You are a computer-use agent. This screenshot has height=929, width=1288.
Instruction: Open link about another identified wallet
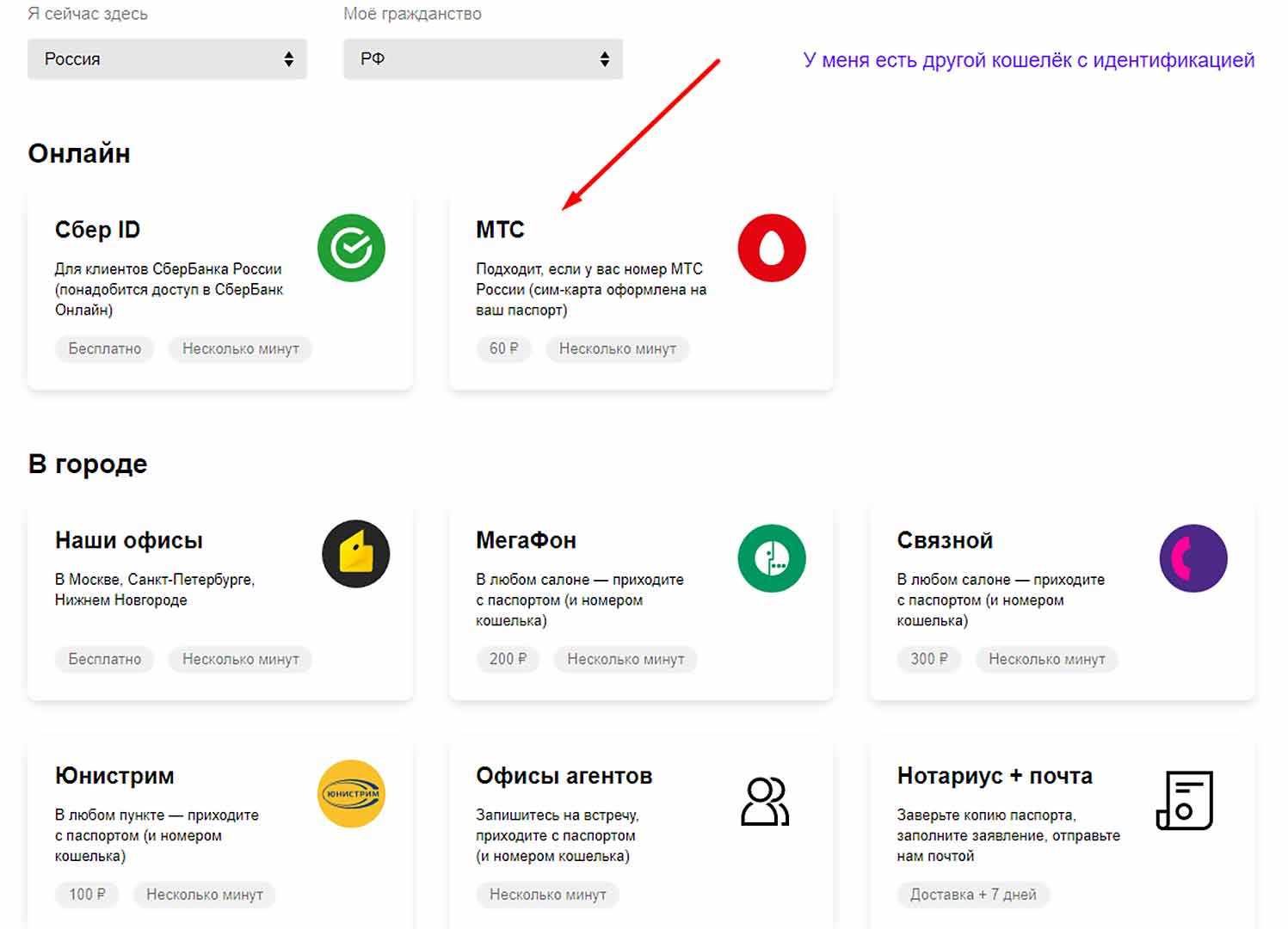click(x=1028, y=60)
